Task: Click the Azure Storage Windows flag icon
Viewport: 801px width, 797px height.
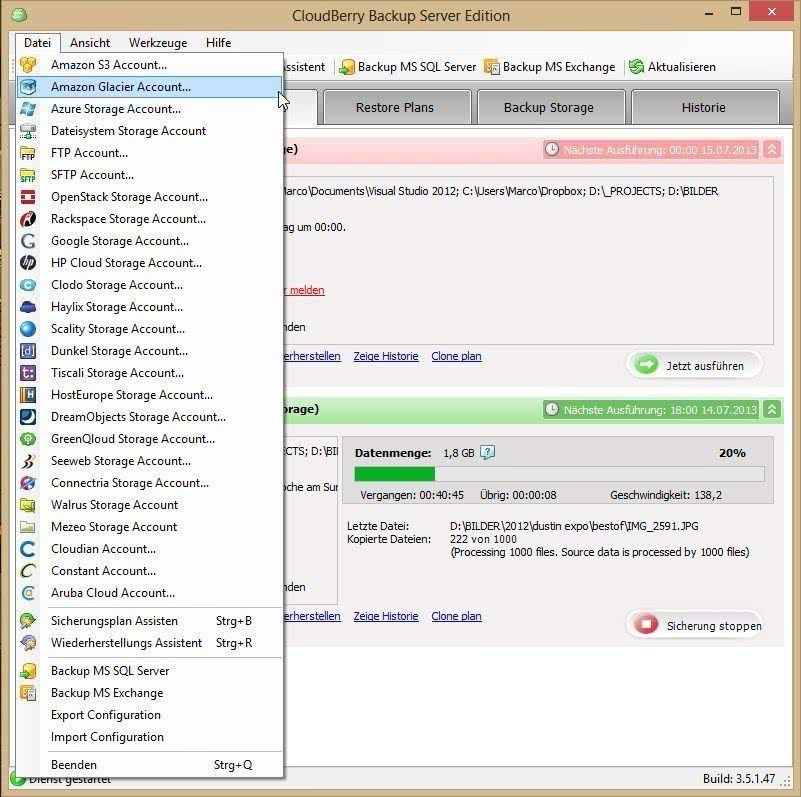Action: 28,109
